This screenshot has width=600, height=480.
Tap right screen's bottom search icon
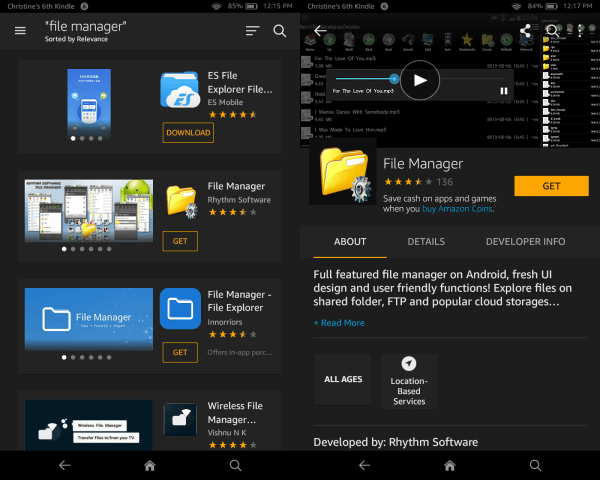[x=535, y=465]
